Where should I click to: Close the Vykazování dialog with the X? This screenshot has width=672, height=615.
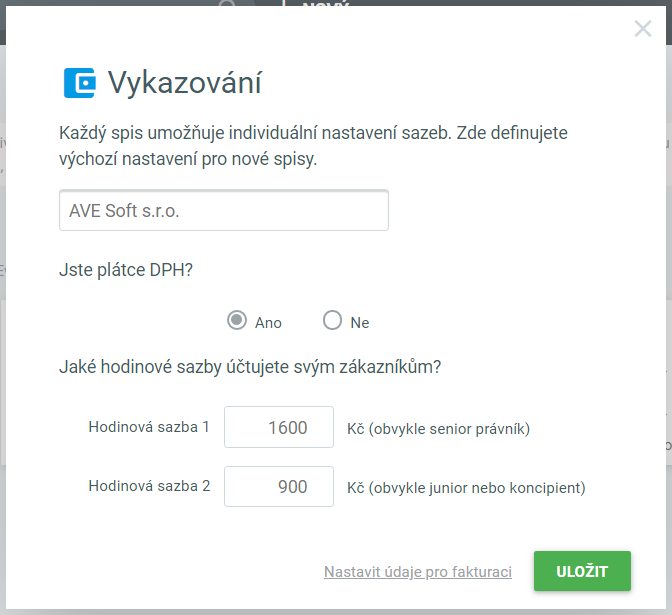(x=643, y=29)
